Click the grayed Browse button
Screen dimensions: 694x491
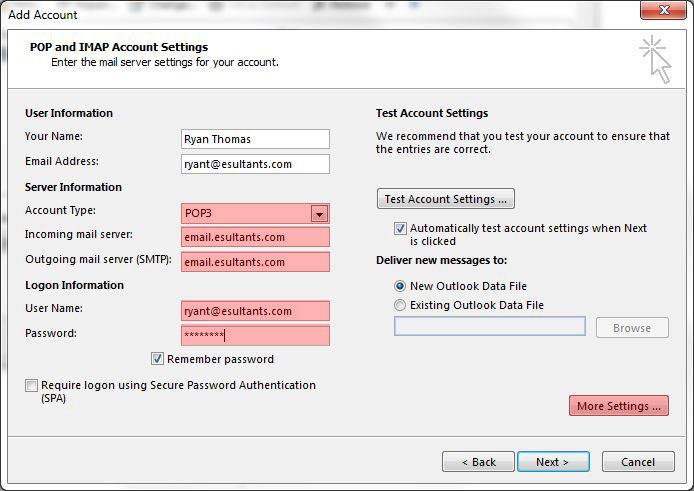[x=632, y=328]
